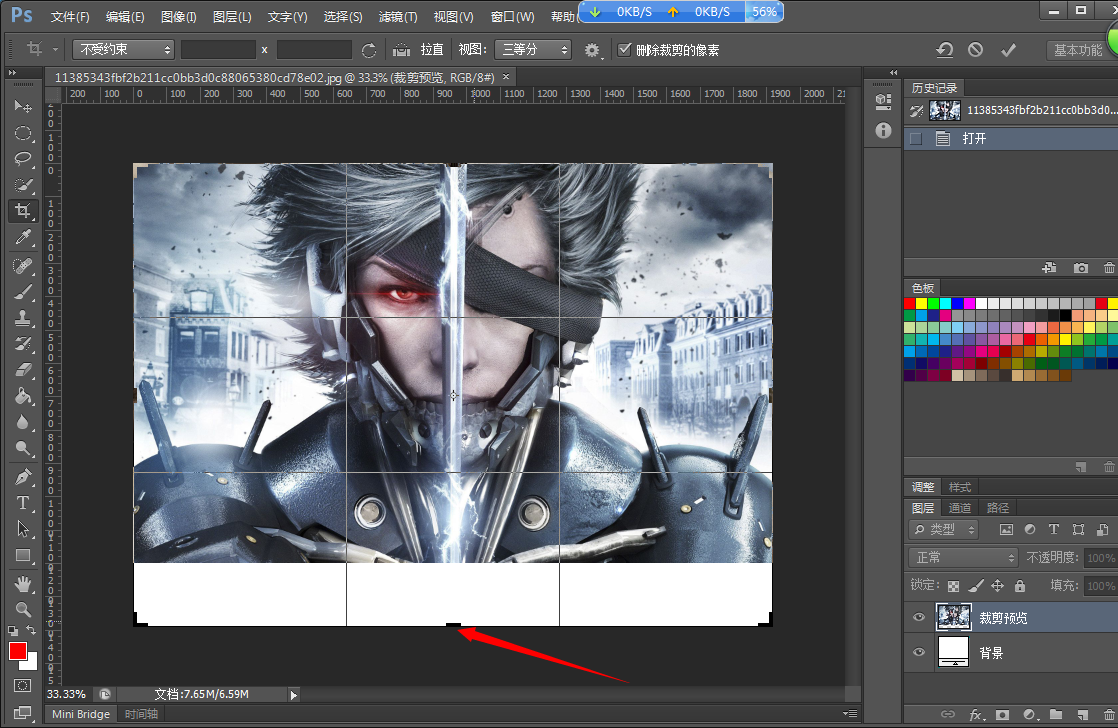Screen dimensions: 1118x728
Task: Switch to the 通道 tab
Action: (960, 508)
